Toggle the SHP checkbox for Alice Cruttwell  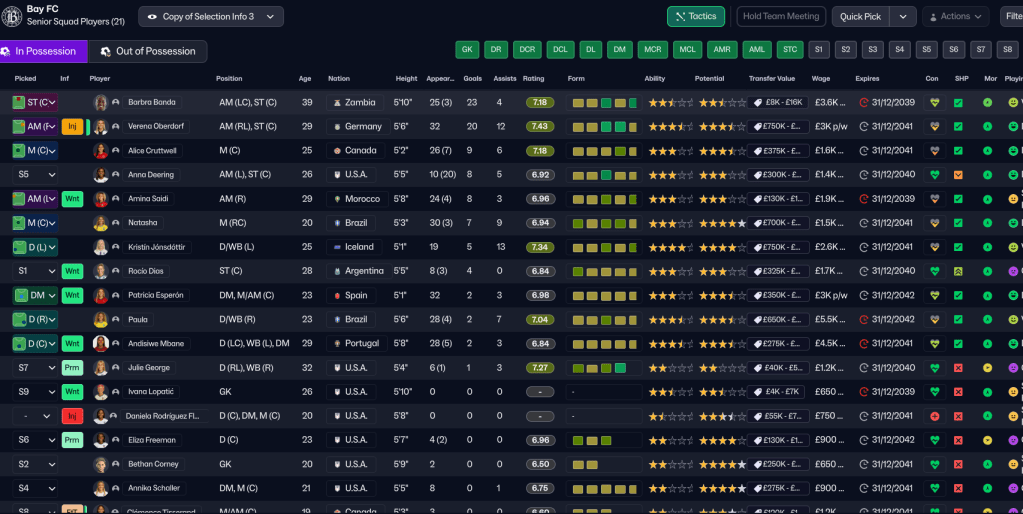(958, 151)
